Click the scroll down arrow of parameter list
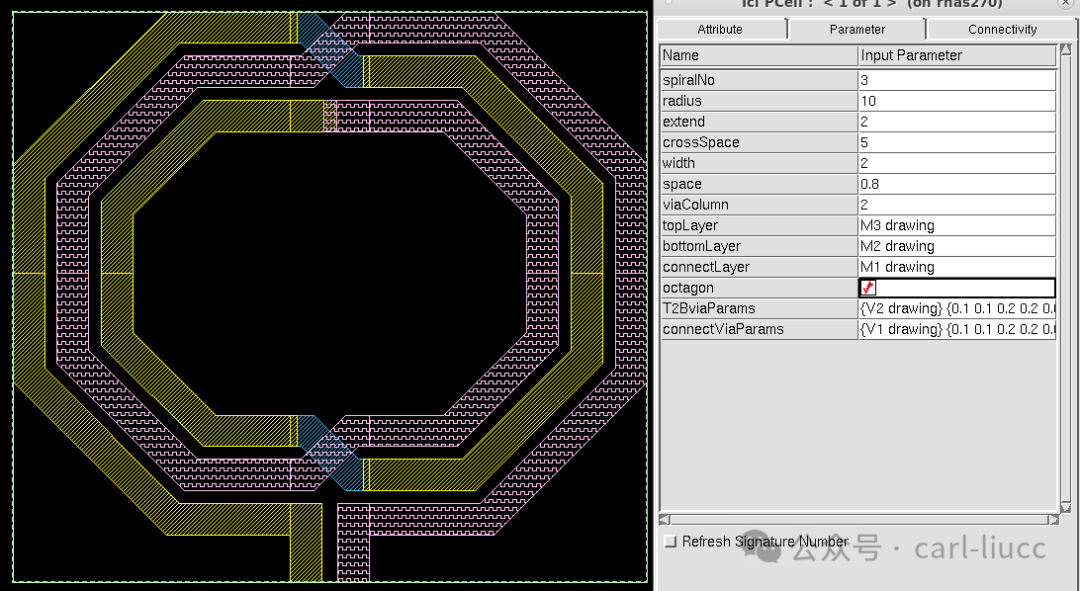 [1066, 508]
